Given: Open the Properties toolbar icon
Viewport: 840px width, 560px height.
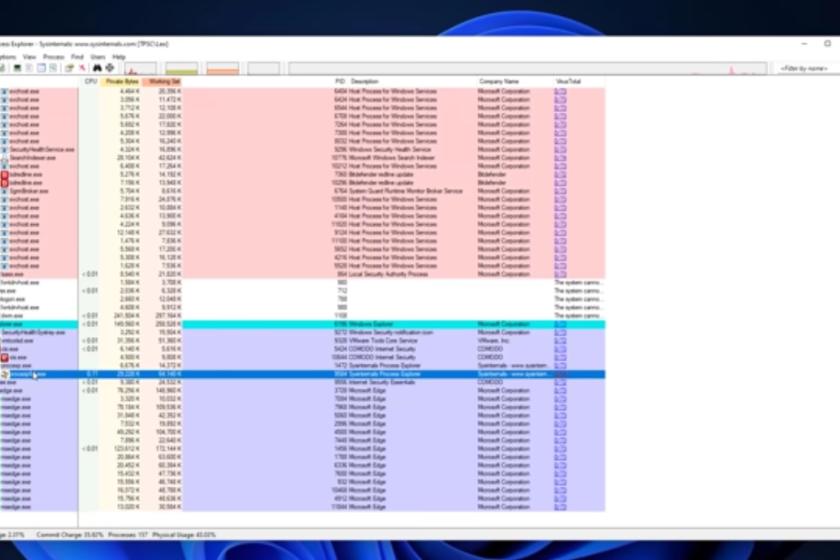Looking at the screenshot, I should (x=69, y=68).
